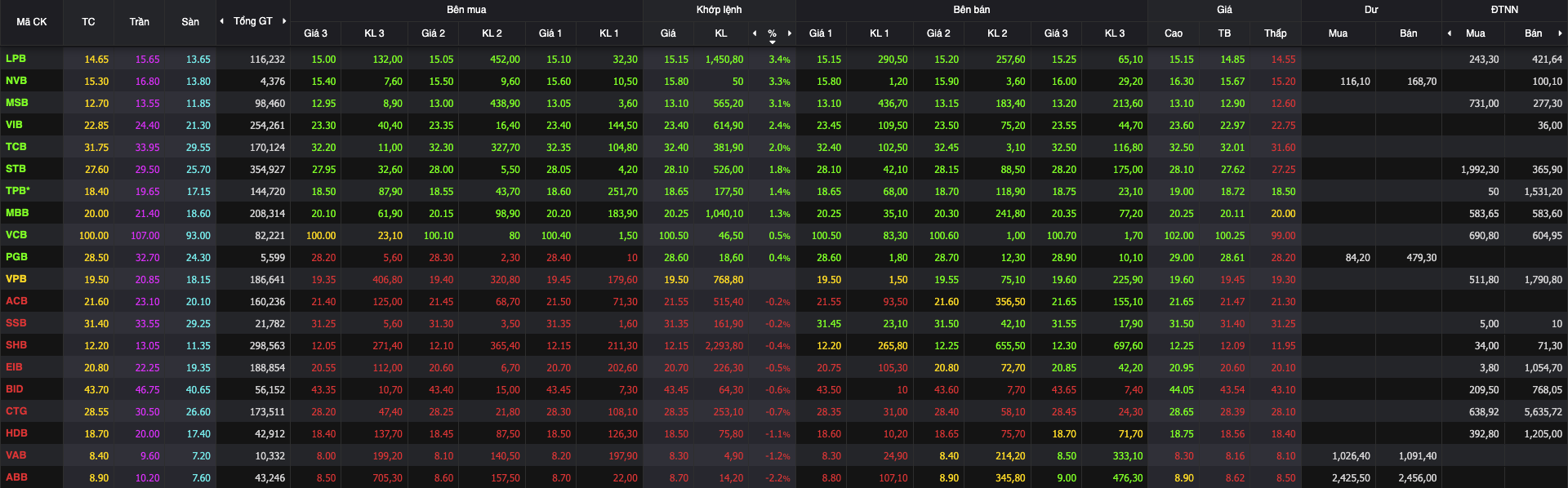Click the Thấp price column header
Screen dimensions: 1568x488
coord(1276,33)
